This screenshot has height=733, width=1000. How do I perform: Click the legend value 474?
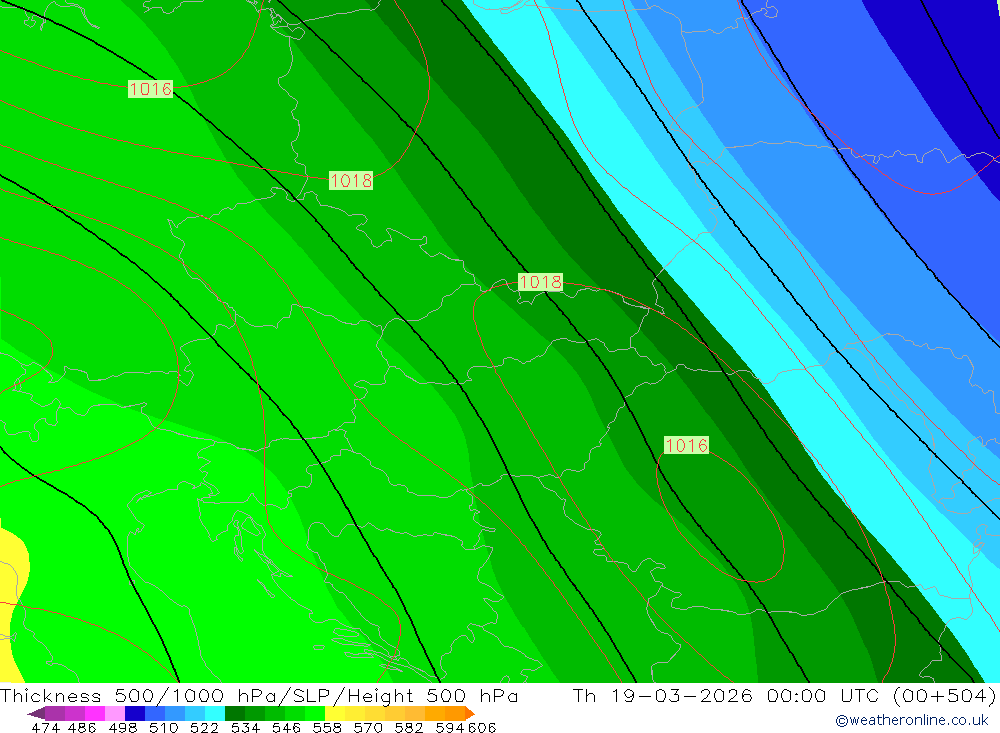point(45,727)
